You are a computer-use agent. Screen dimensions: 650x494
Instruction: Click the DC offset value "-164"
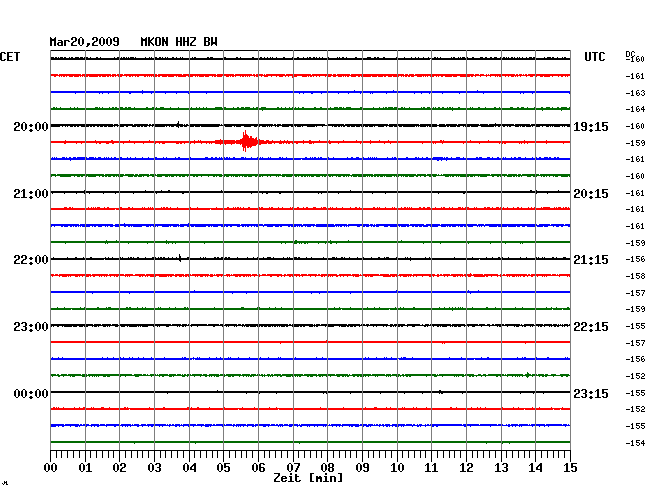click(635, 109)
